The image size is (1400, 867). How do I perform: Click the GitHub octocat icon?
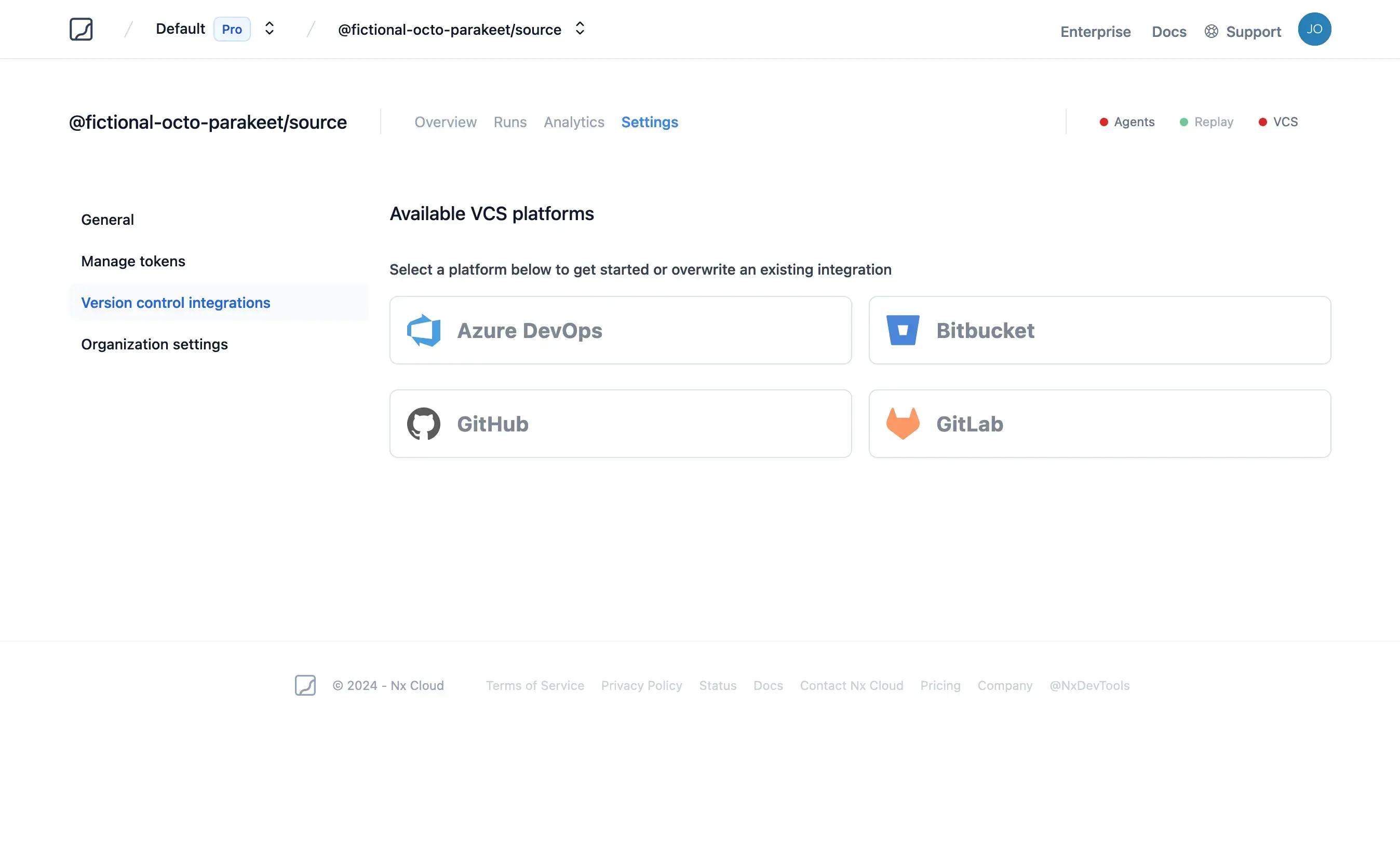click(424, 424)
